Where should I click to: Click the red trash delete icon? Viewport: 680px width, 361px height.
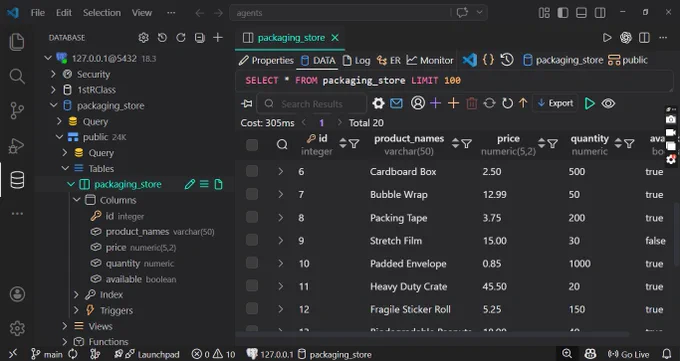click(471, 103)
